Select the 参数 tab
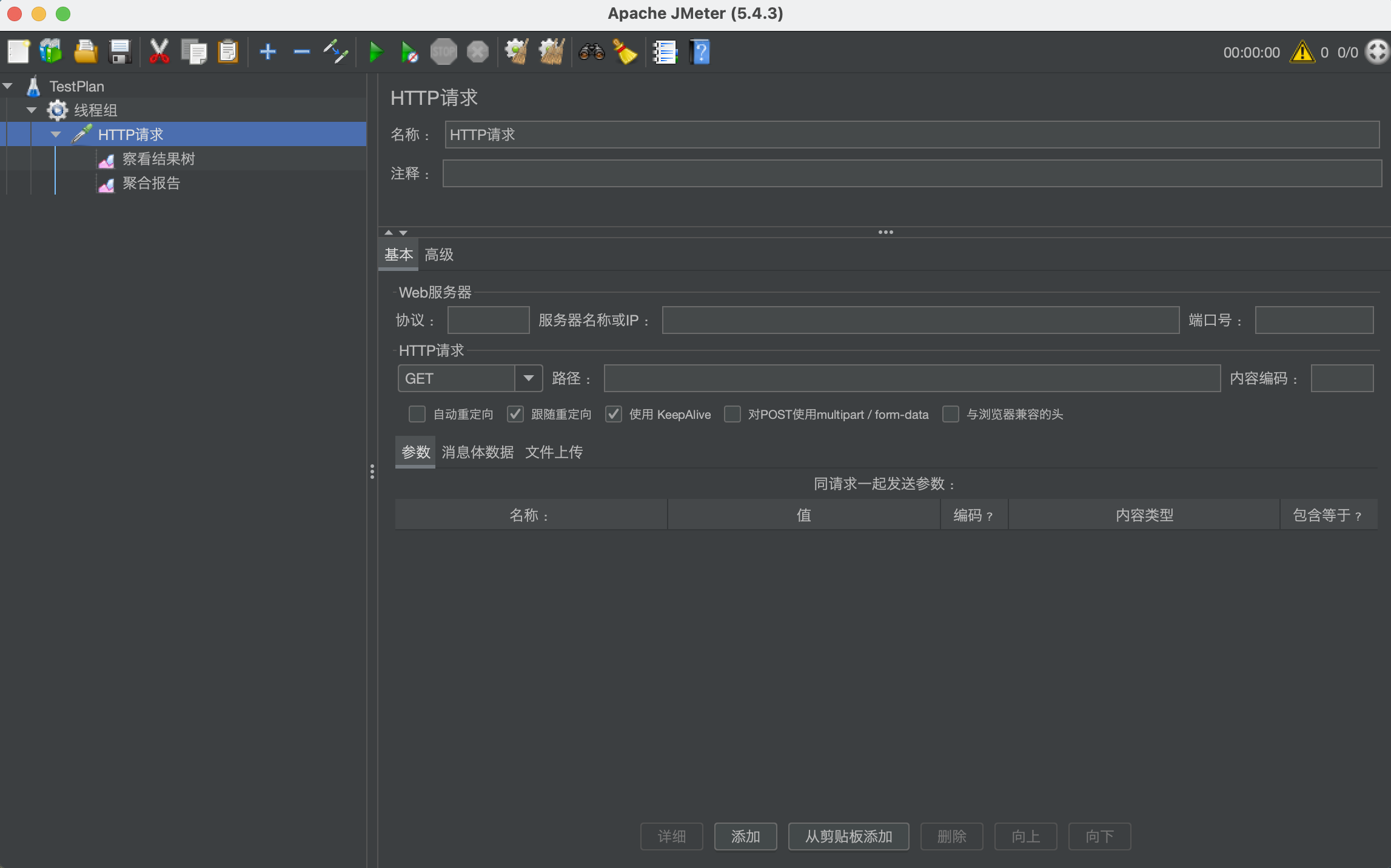The width and height of the screenshot is (1391, 868). click(x=415, y=452)
